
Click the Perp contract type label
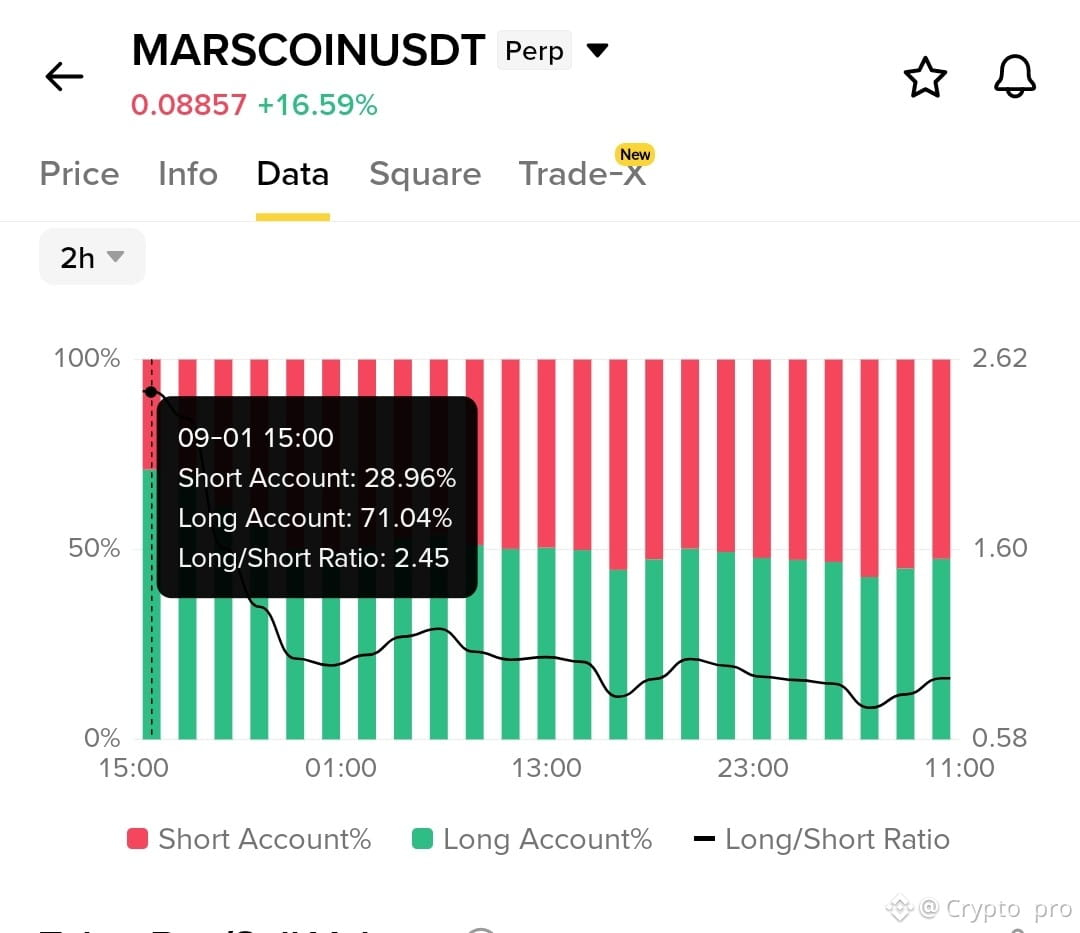pos(534,50)
